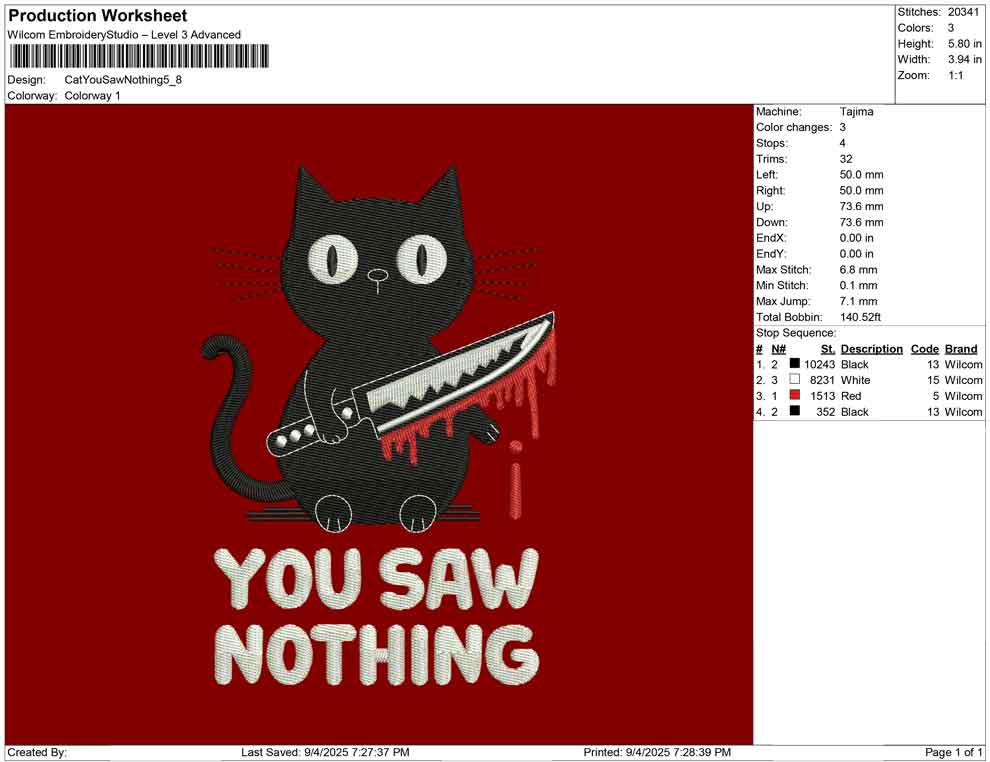Click the stitch count '10243' in row 1
Viewport: 990px width, 762px height.
(820, 364)
